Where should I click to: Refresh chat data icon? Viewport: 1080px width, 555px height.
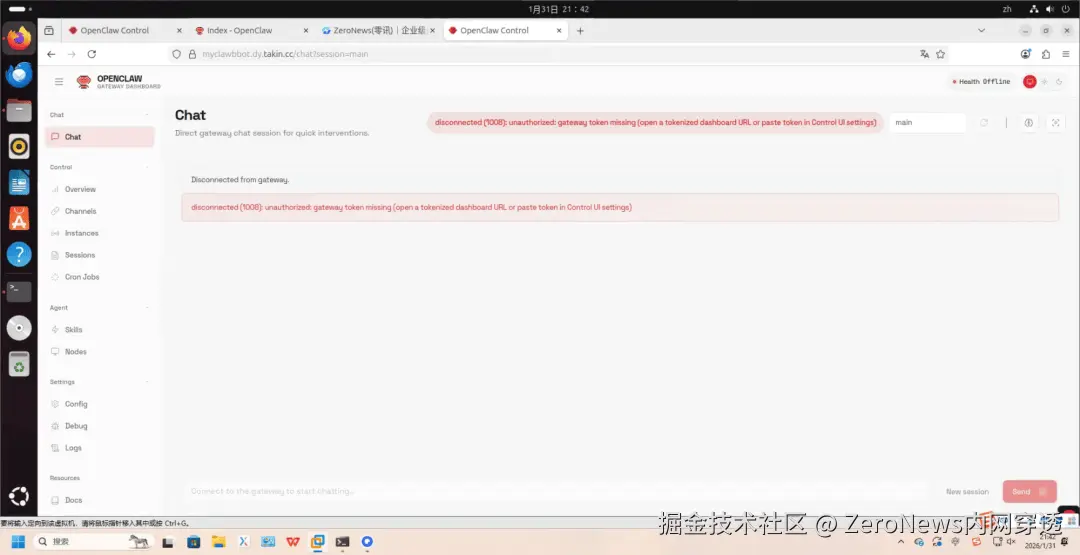click(x=984, y=123)
